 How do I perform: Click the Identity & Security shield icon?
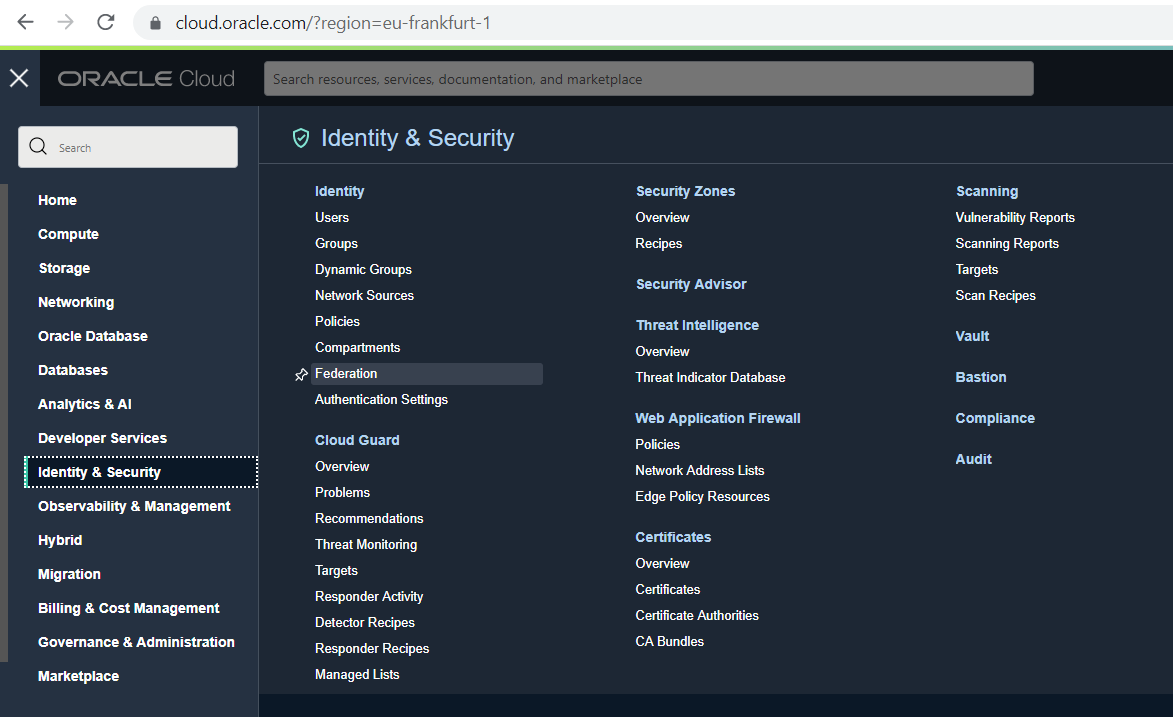[x=300, y=138]
